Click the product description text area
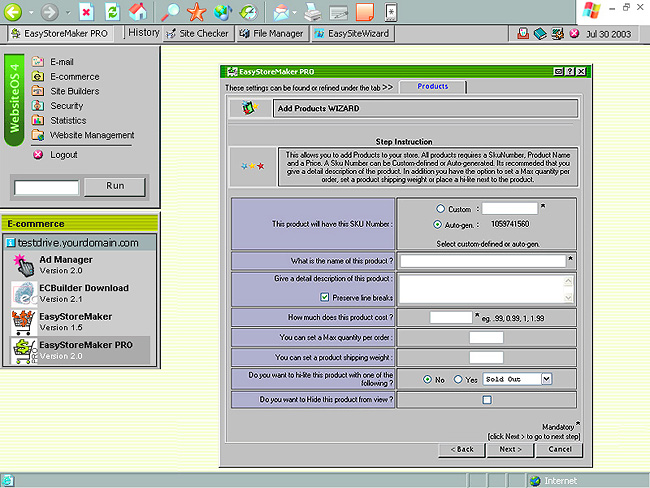650x488 pixels. click(x=482, y=289)
